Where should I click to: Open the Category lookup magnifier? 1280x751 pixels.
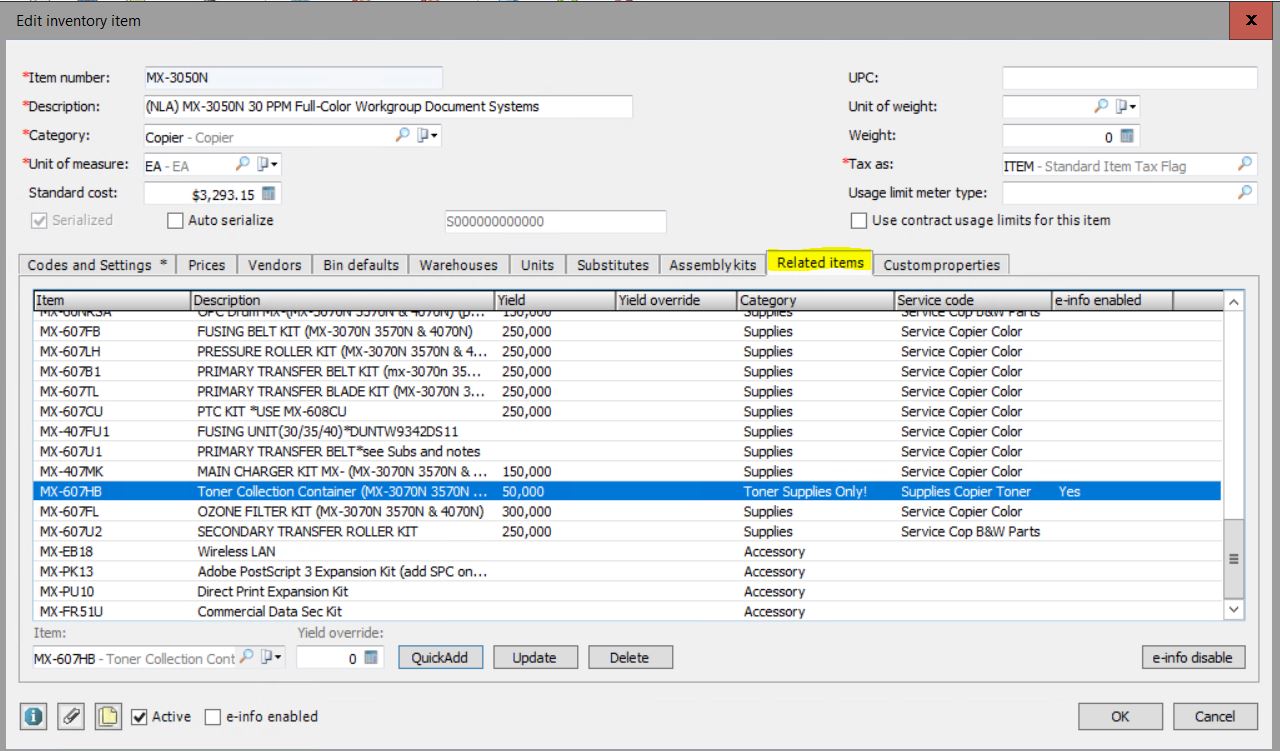(x=402, y=135)
